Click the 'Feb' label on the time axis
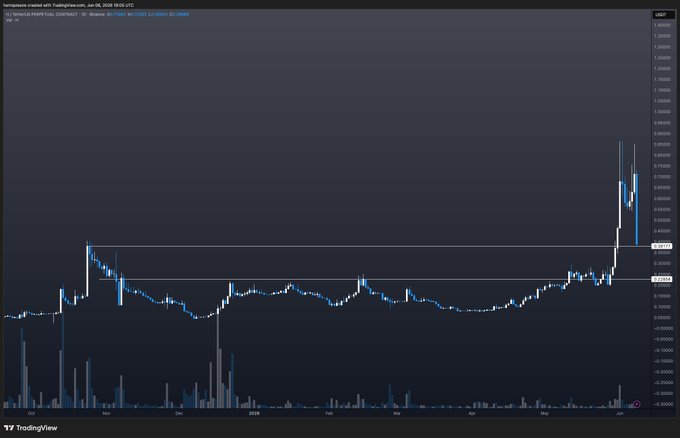 [329, 413]
